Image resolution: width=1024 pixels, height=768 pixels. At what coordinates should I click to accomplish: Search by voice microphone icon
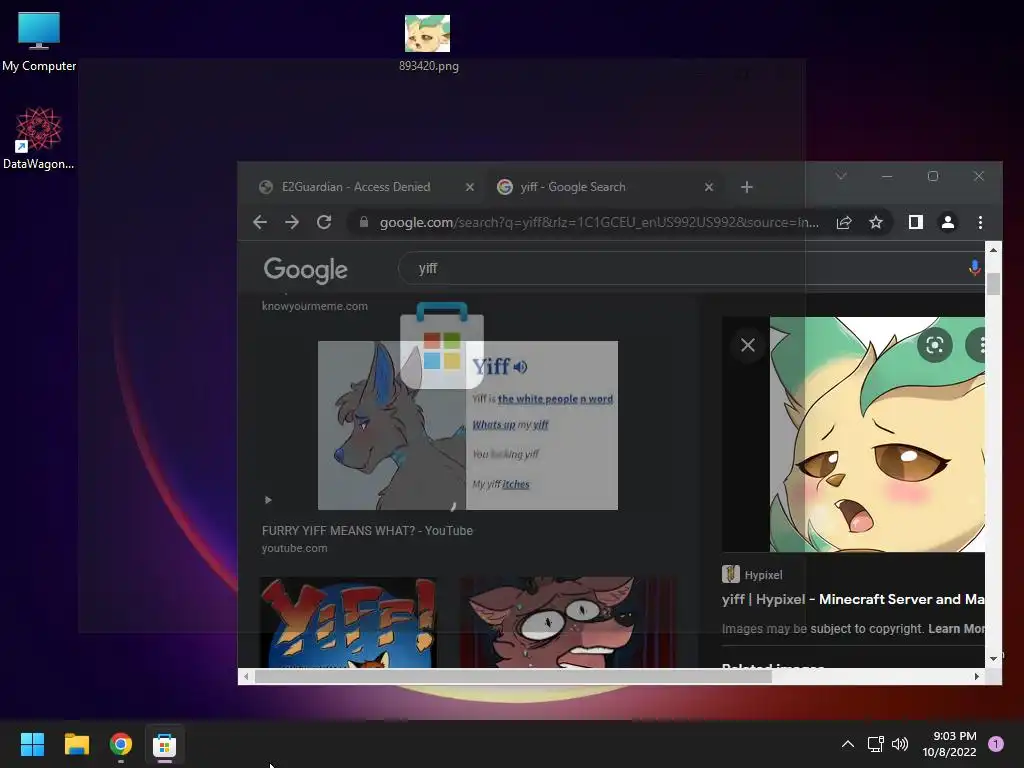tap(974, 268)
